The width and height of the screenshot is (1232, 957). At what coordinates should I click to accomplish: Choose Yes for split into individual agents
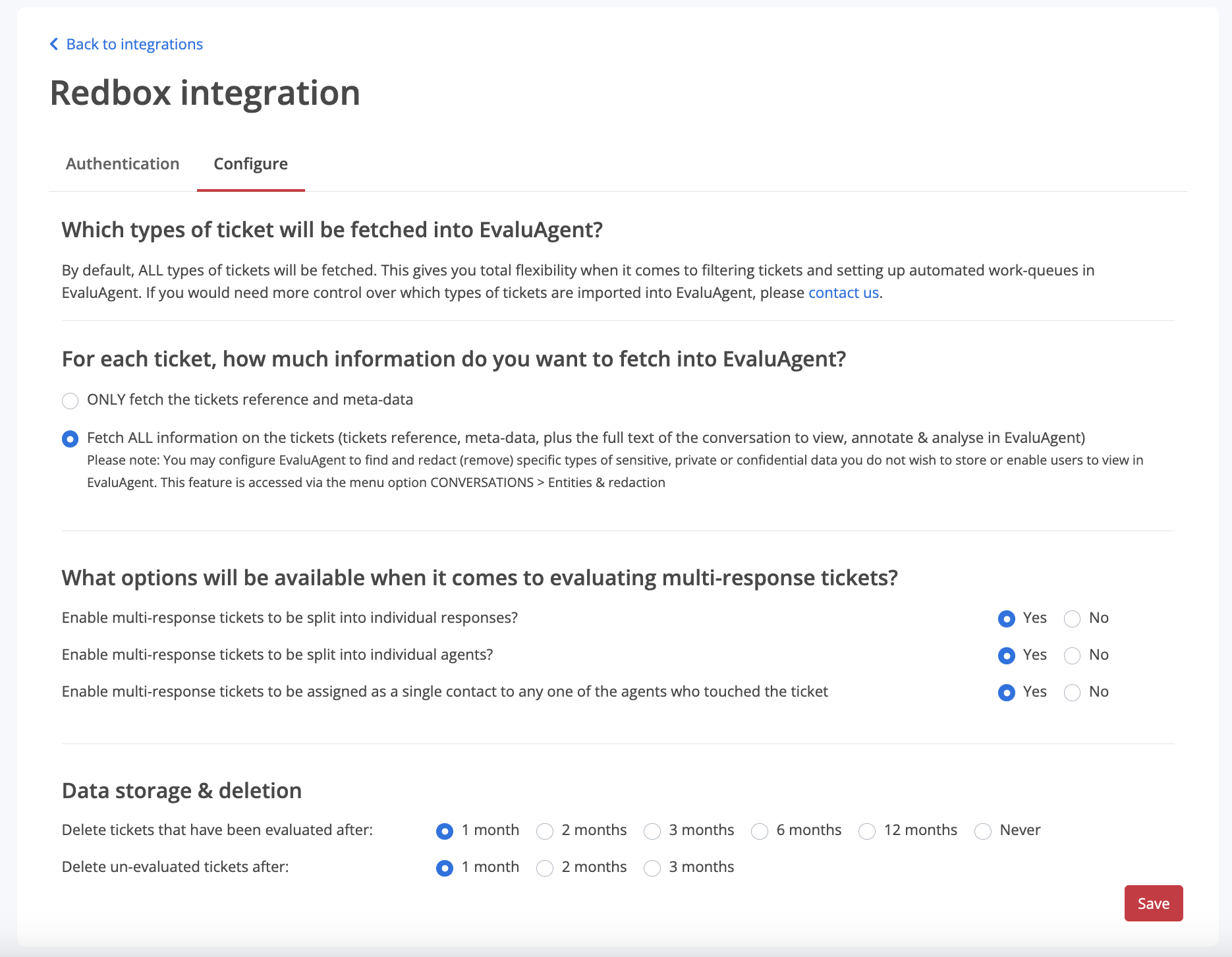pos(1006,656)
